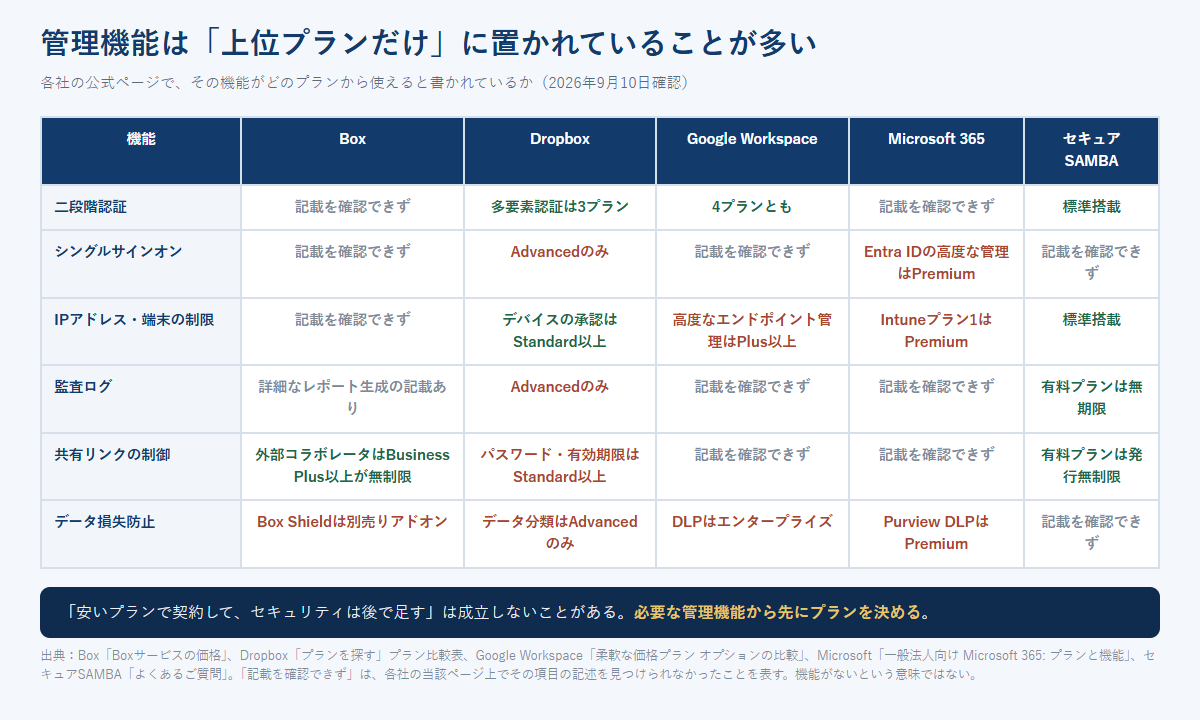Click 記載を確認できず in 二段階認証 Box cell
Image resolution: width=1200 pixels, height=720 pixels.
click(x=352, y=207)
